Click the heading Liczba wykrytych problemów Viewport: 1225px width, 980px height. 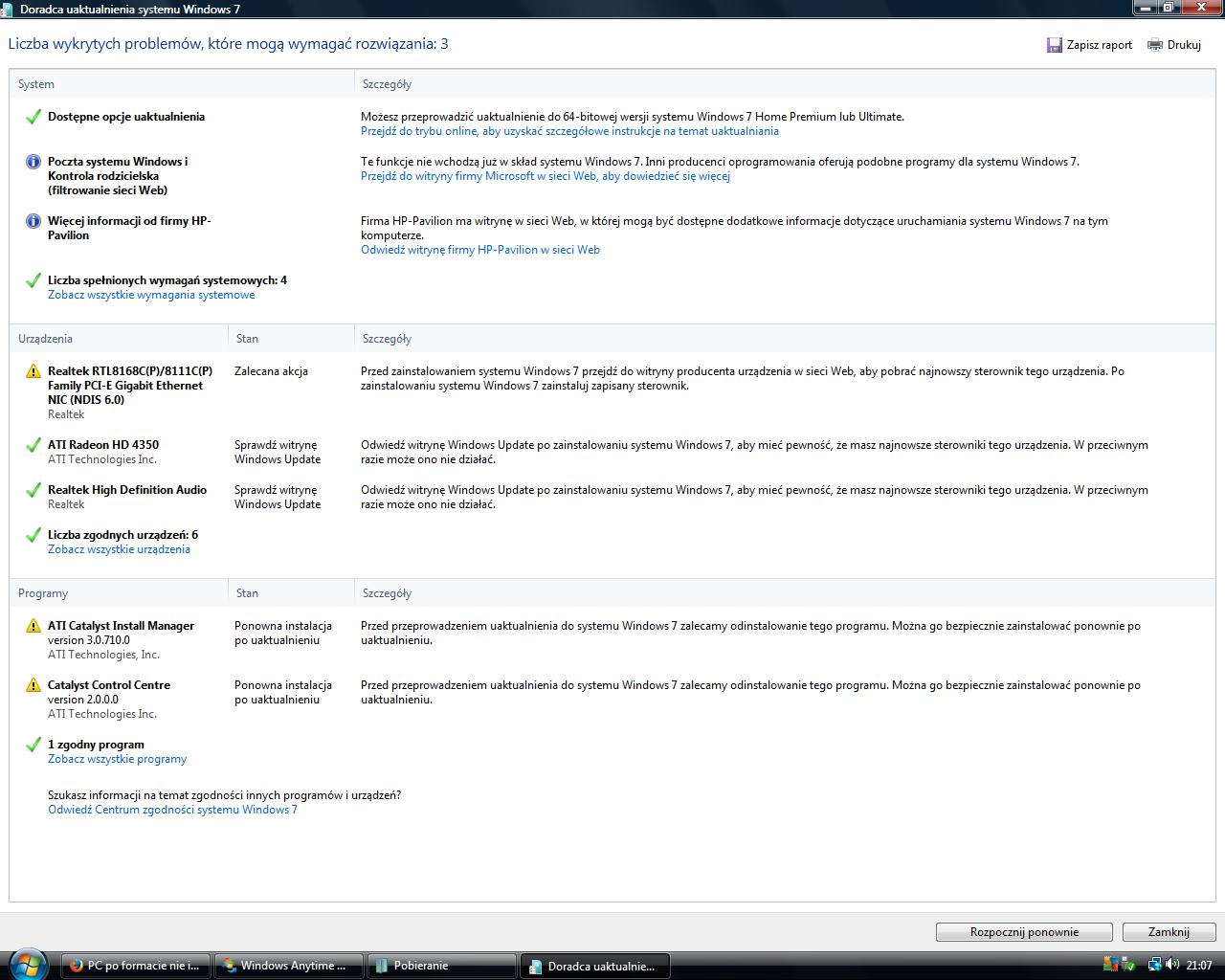[228, 44]
